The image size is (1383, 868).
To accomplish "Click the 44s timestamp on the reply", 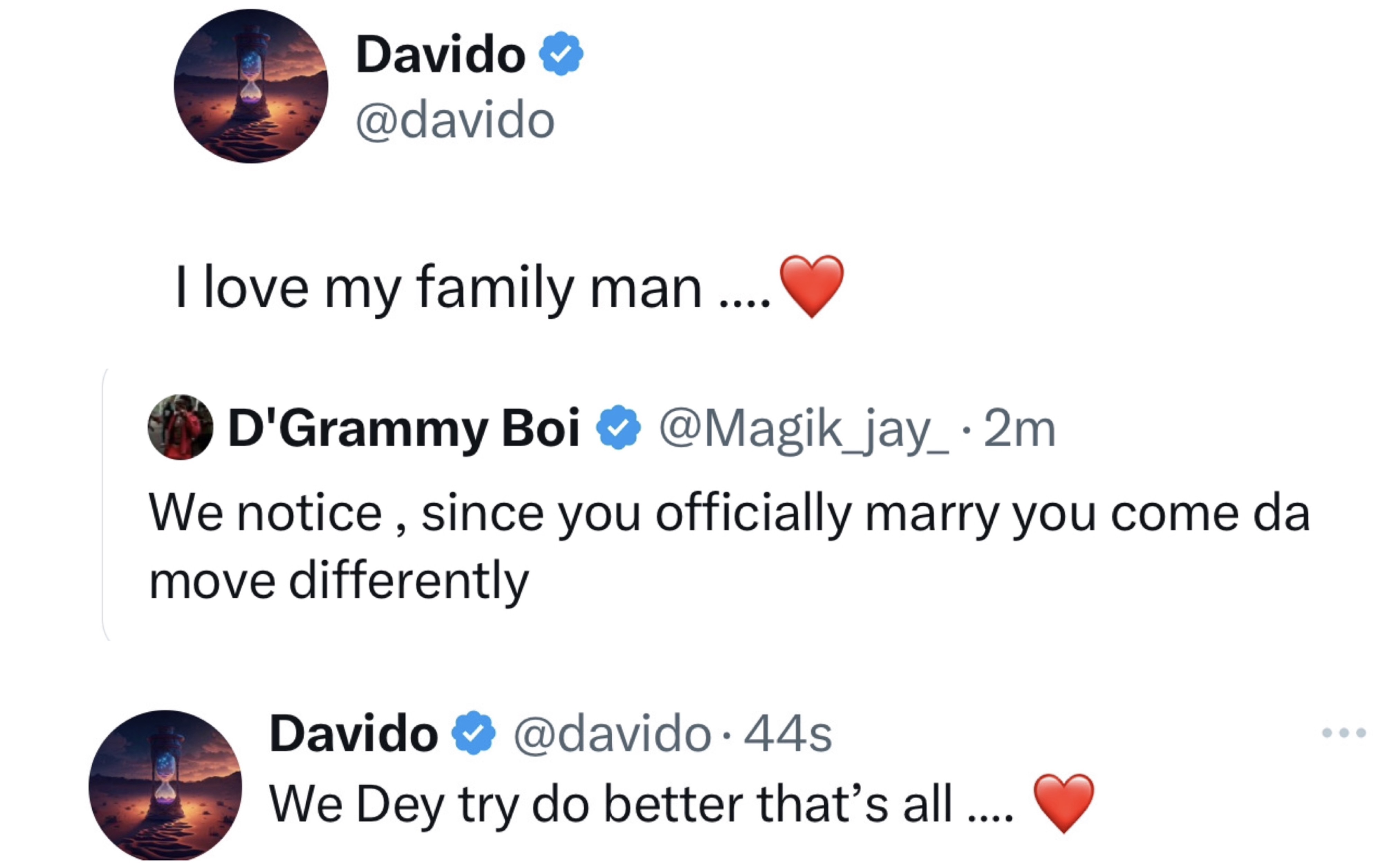I will [787, 734].
